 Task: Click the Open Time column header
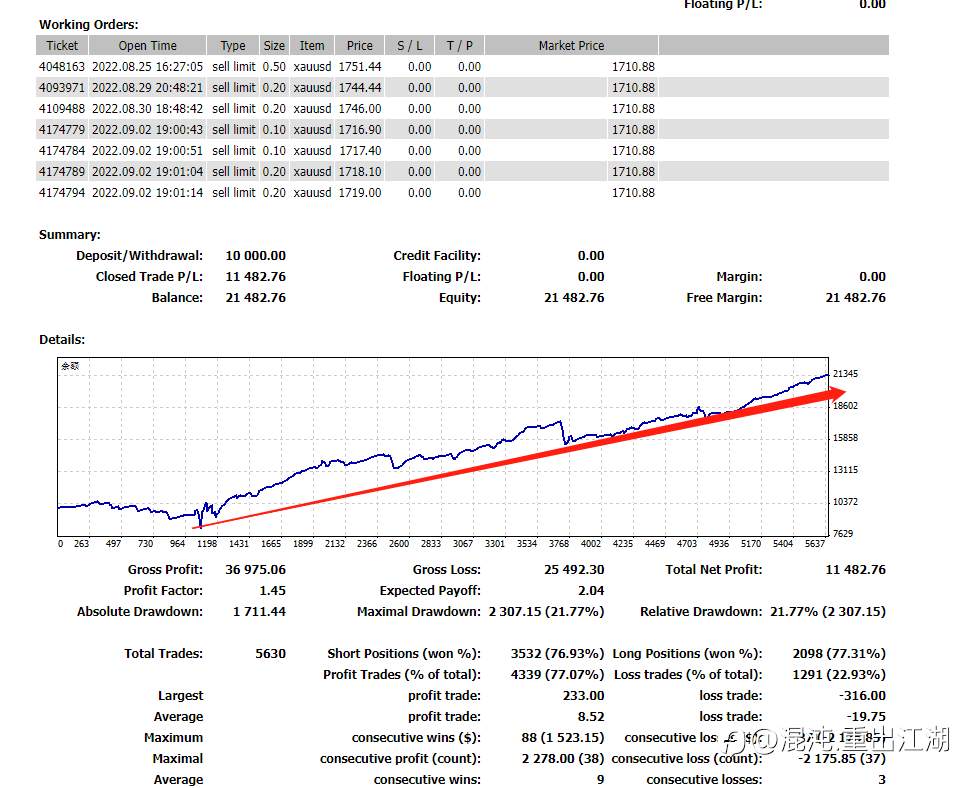(148, 46)
